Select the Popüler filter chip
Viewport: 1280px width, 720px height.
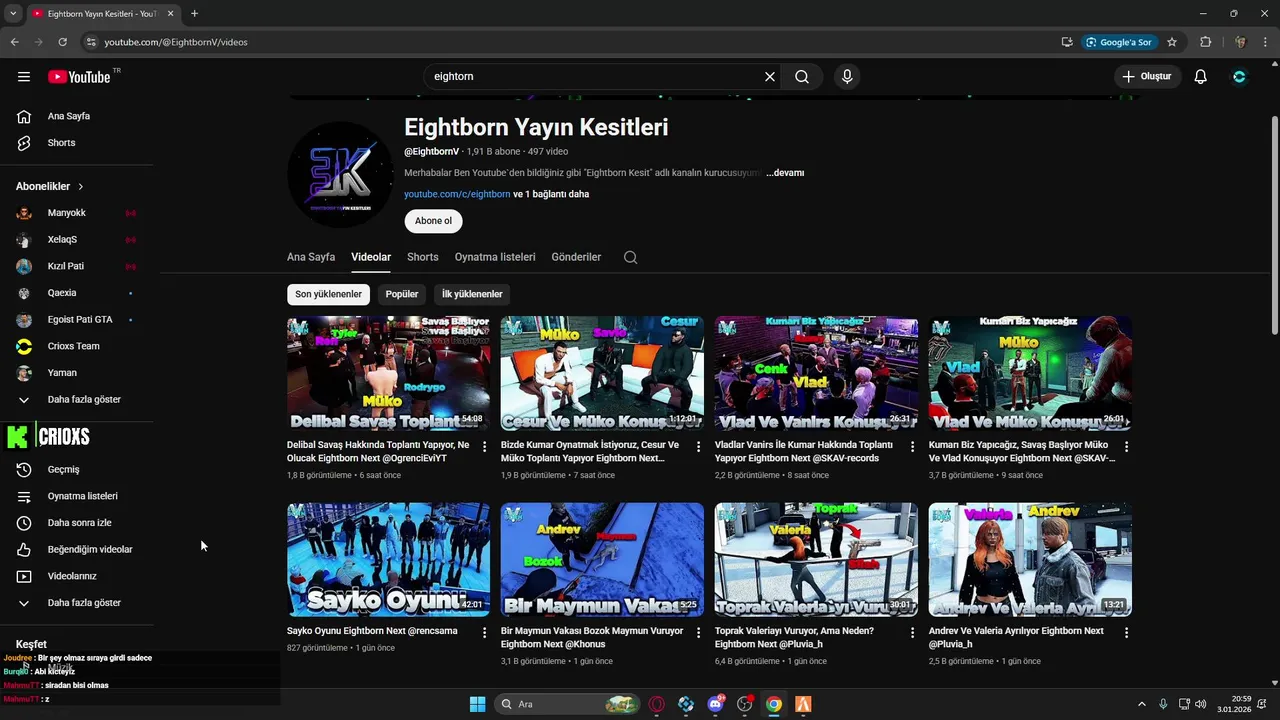(402, 294)
